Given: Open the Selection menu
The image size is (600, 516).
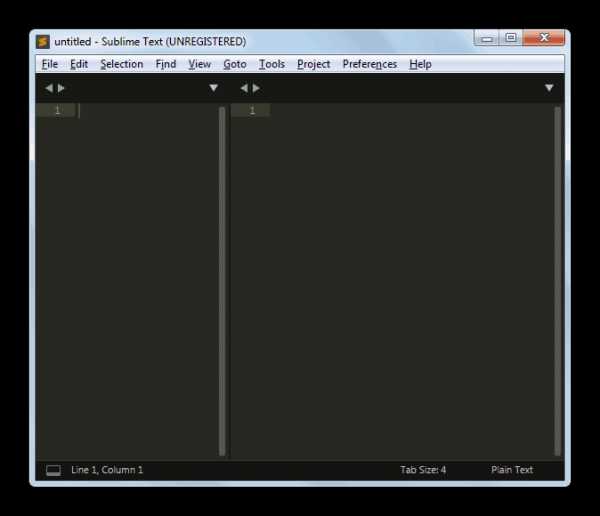Looking at the screenshot, I should pyautogui.click(x=122, y=64).
